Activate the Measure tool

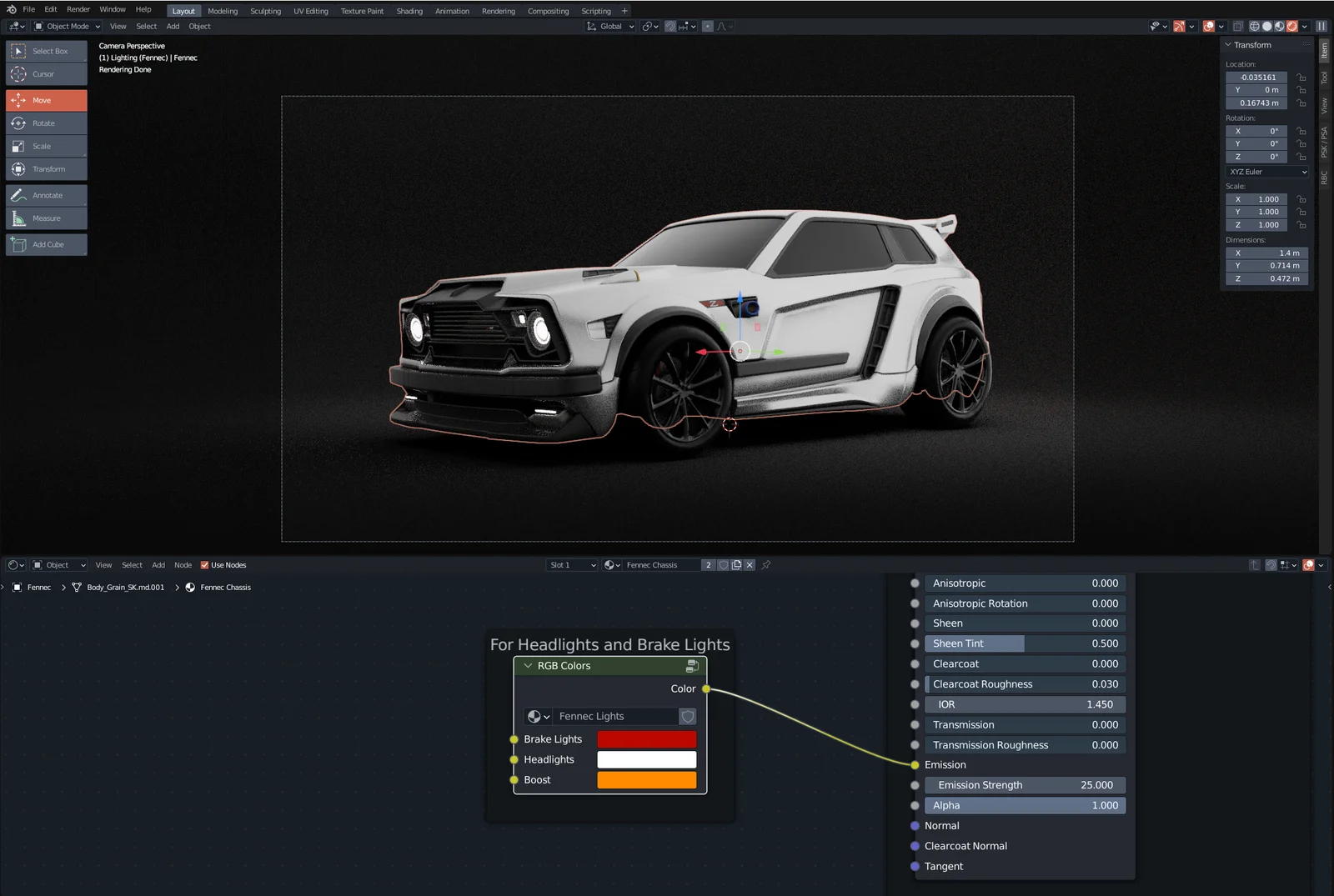point(46,218)
